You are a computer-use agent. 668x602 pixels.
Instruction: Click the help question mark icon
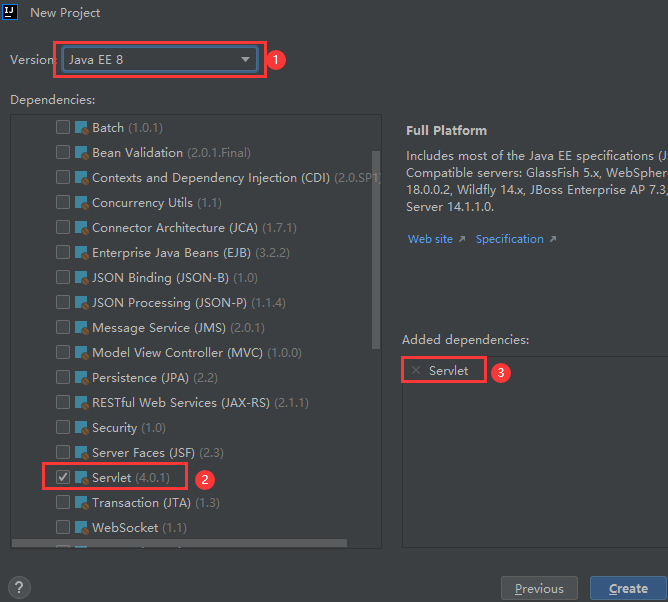[19, 588]
